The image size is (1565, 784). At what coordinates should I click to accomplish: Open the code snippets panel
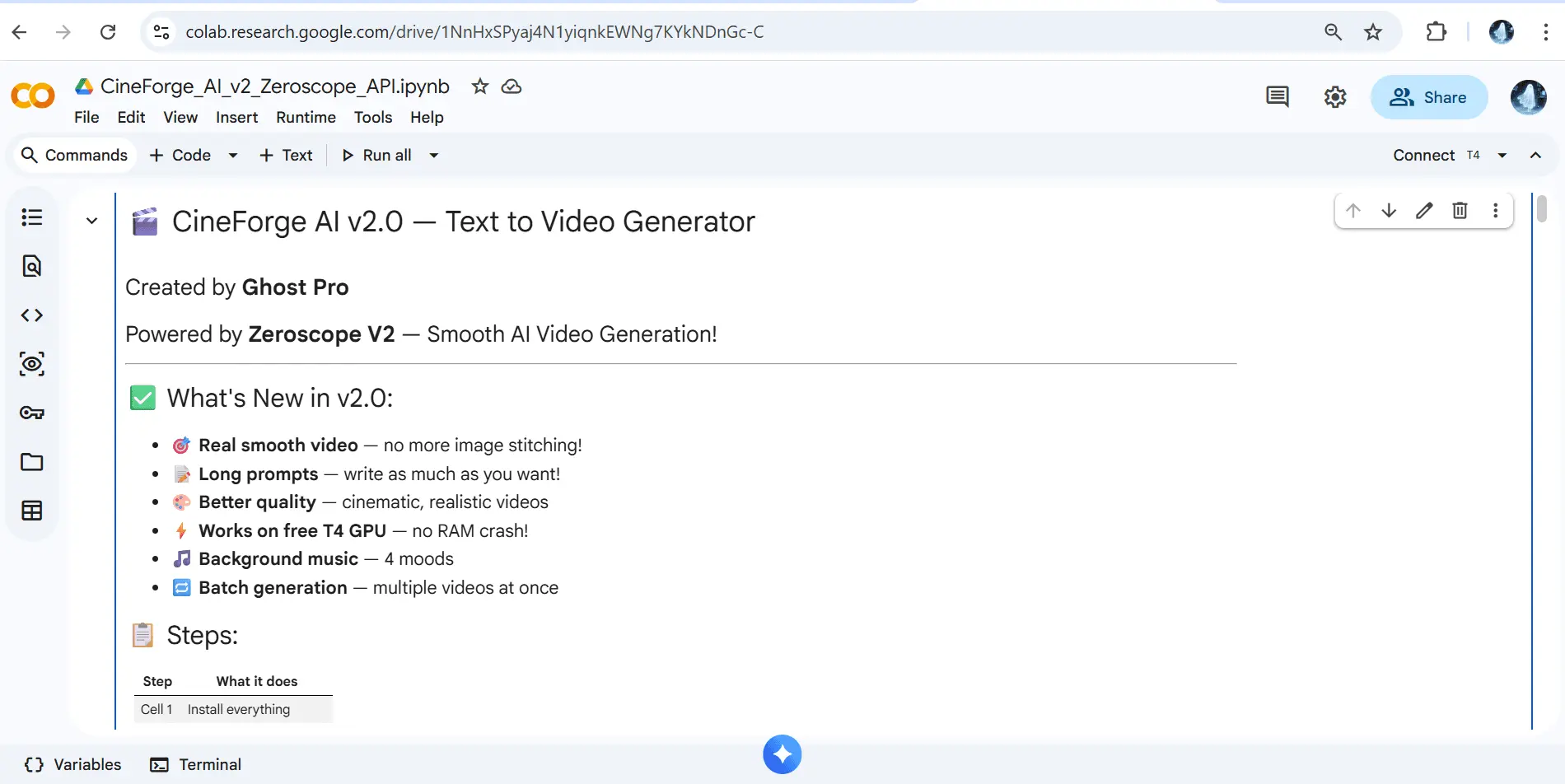click(32, 315)
